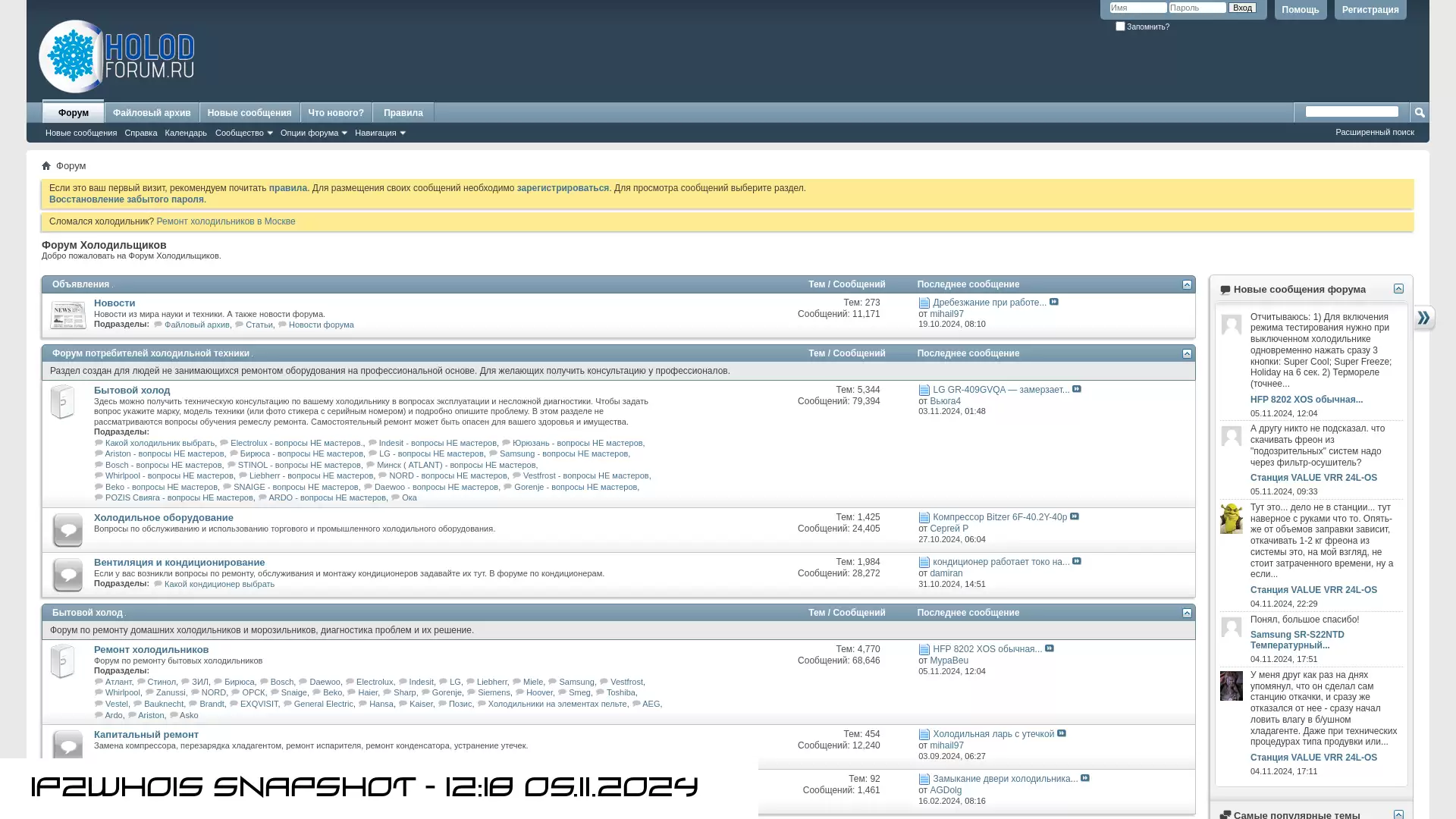Select the Форум tab
Image resolution: width=1456 pixels, height=819 pixels.
[x=74, y=112]
